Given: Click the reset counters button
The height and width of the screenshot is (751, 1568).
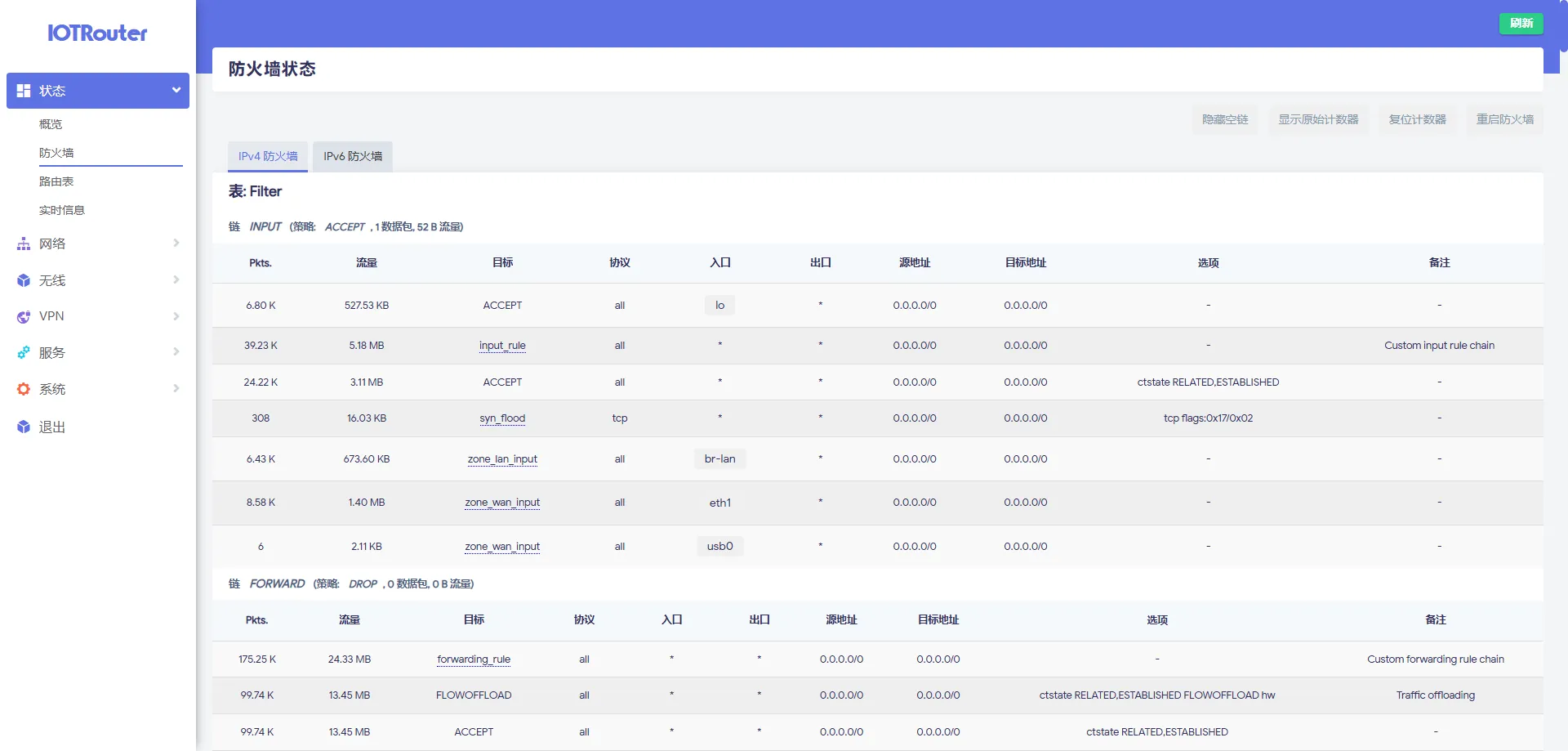Looking at the screenshot, I should 1417,119.
